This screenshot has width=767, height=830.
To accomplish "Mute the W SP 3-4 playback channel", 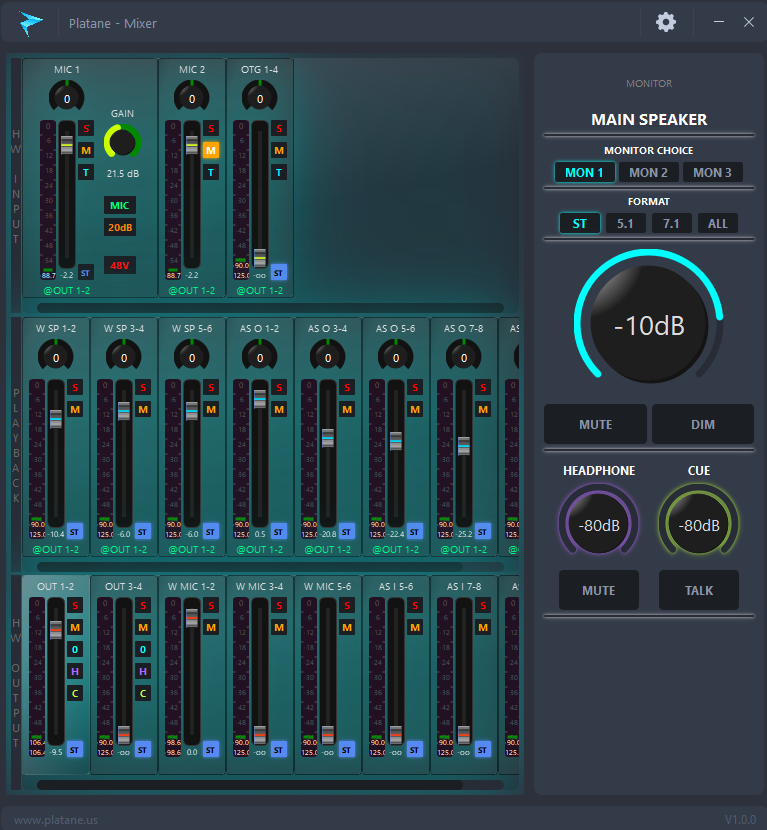I will coord(143,409).
